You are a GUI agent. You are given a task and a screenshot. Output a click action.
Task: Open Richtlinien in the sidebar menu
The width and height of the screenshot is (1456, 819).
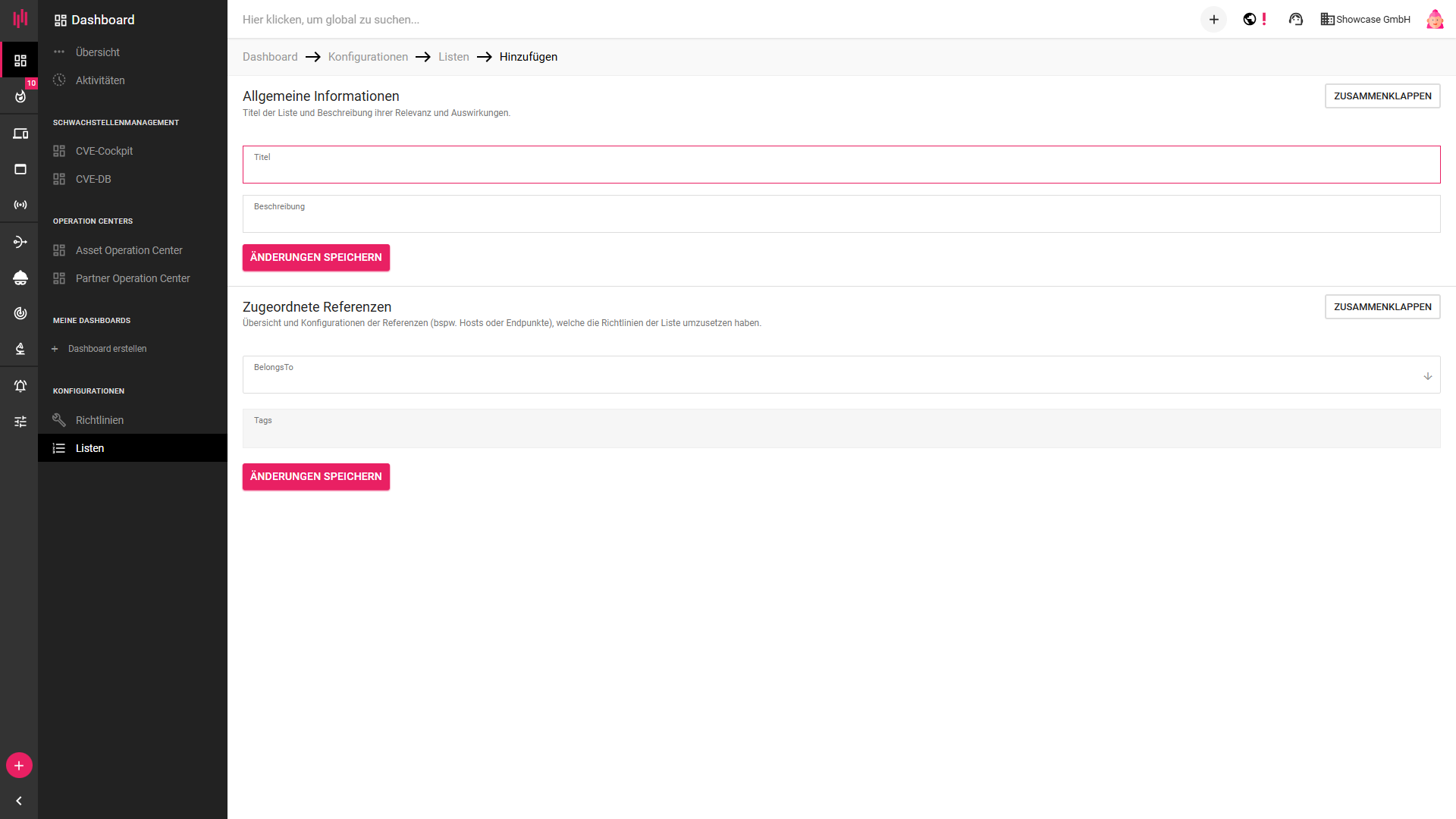pyautogui.click(x=99, y=420)
